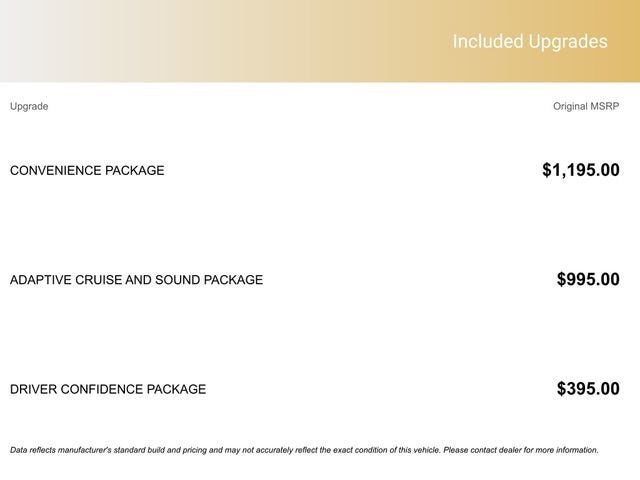Click the word 'pricing' in the disclaimer

(x=194, y=450)
